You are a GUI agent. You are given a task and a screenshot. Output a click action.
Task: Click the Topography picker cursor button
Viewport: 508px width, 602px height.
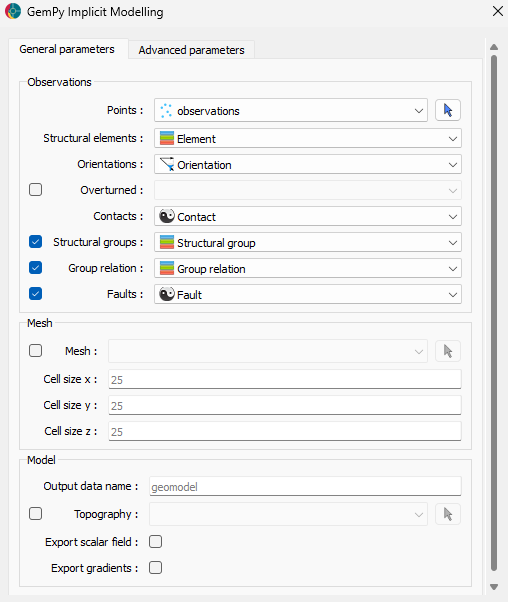[448, 514]
